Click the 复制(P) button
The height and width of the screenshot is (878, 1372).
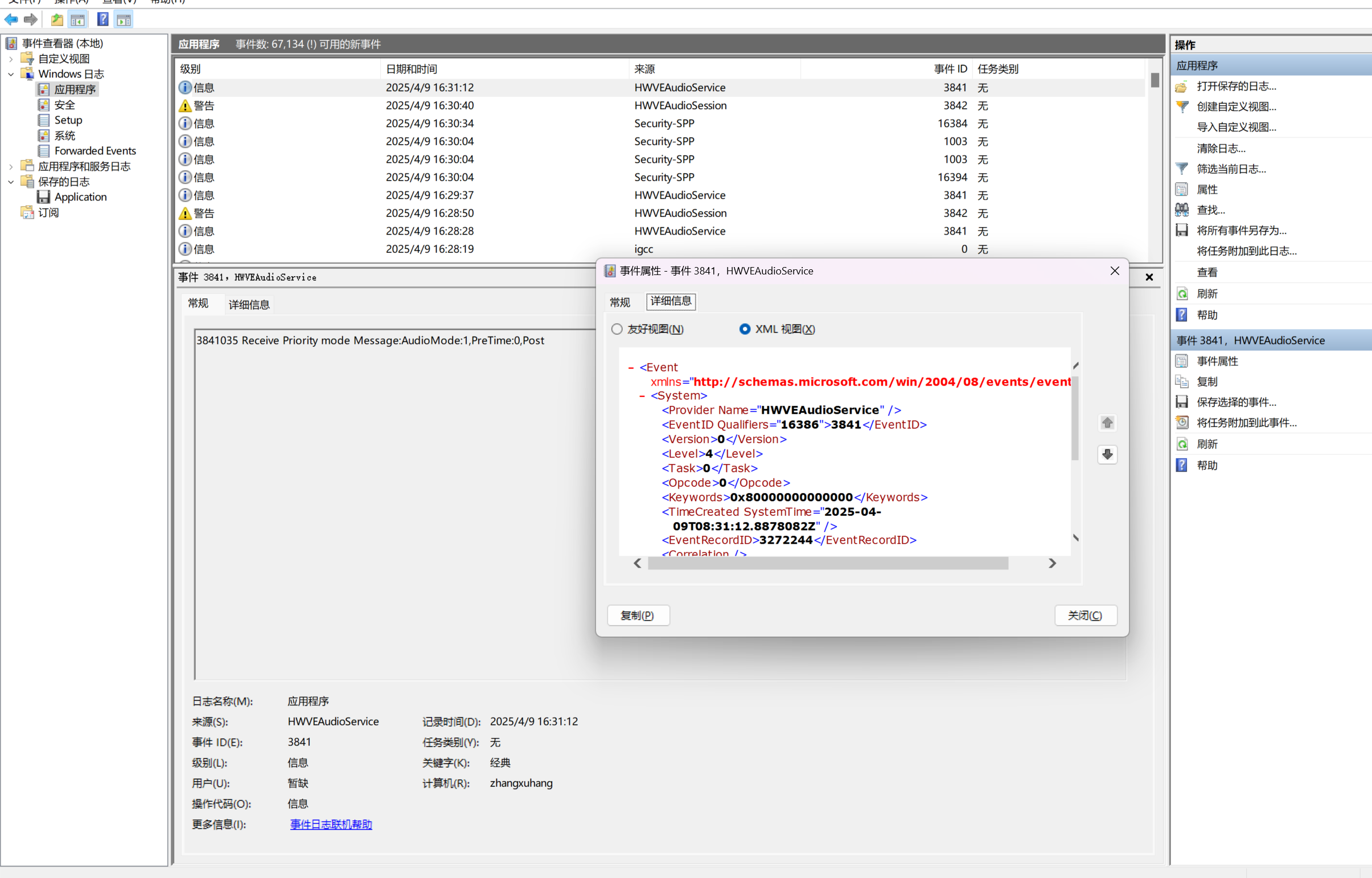tap(638, 615)
